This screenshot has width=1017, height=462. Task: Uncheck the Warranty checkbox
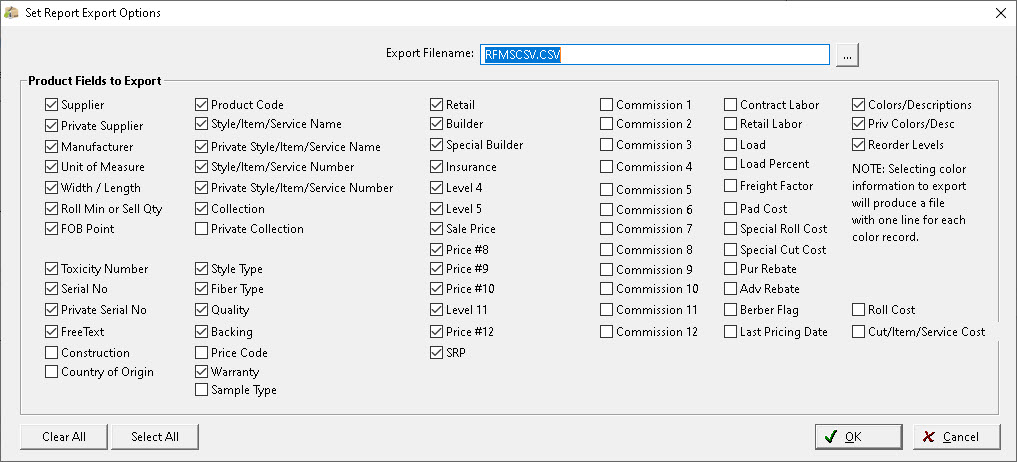point(202,372)
